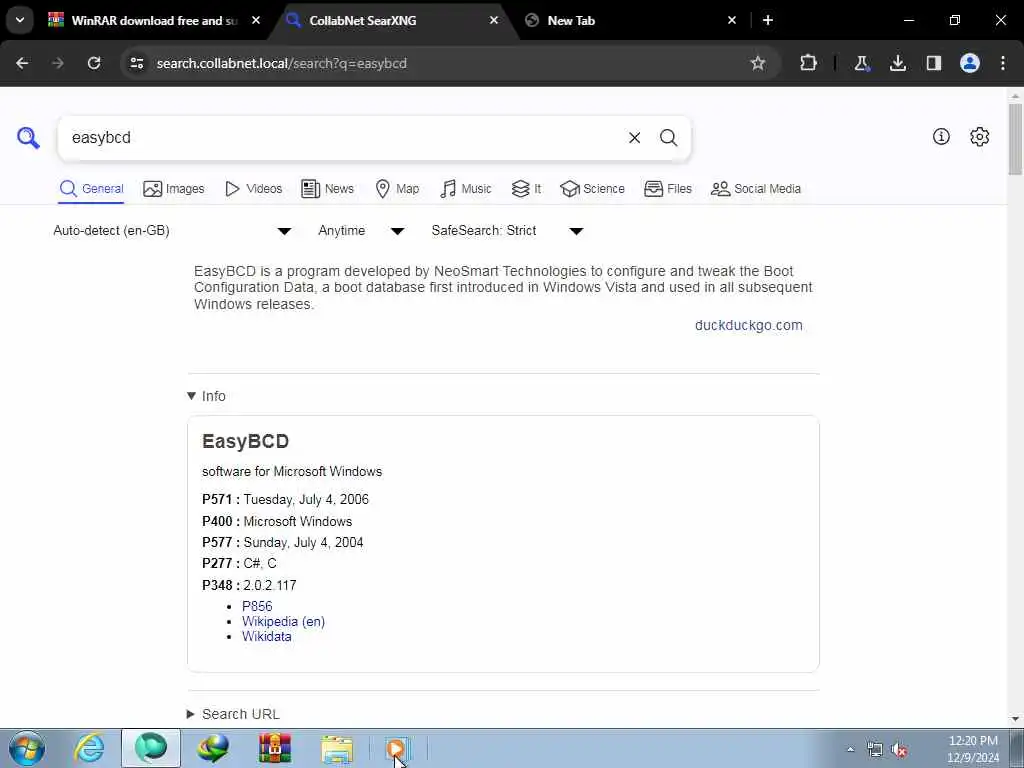Open the duckduckgo.com source link

(x=748, y=325)
